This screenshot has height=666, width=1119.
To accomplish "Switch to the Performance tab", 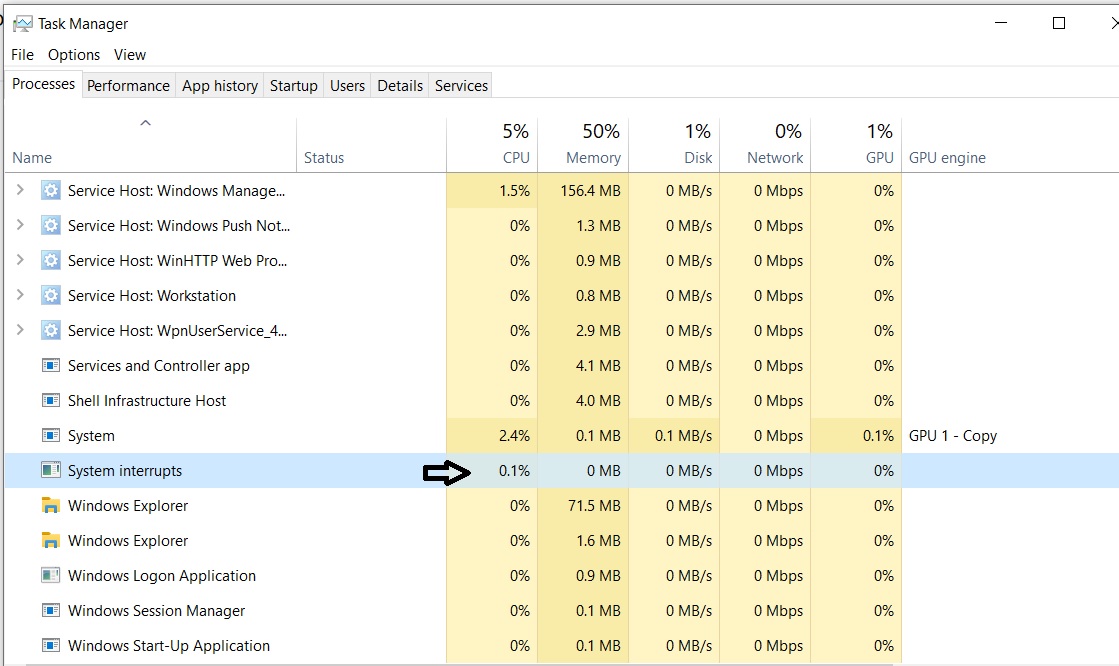I will (x=128, y=86).
